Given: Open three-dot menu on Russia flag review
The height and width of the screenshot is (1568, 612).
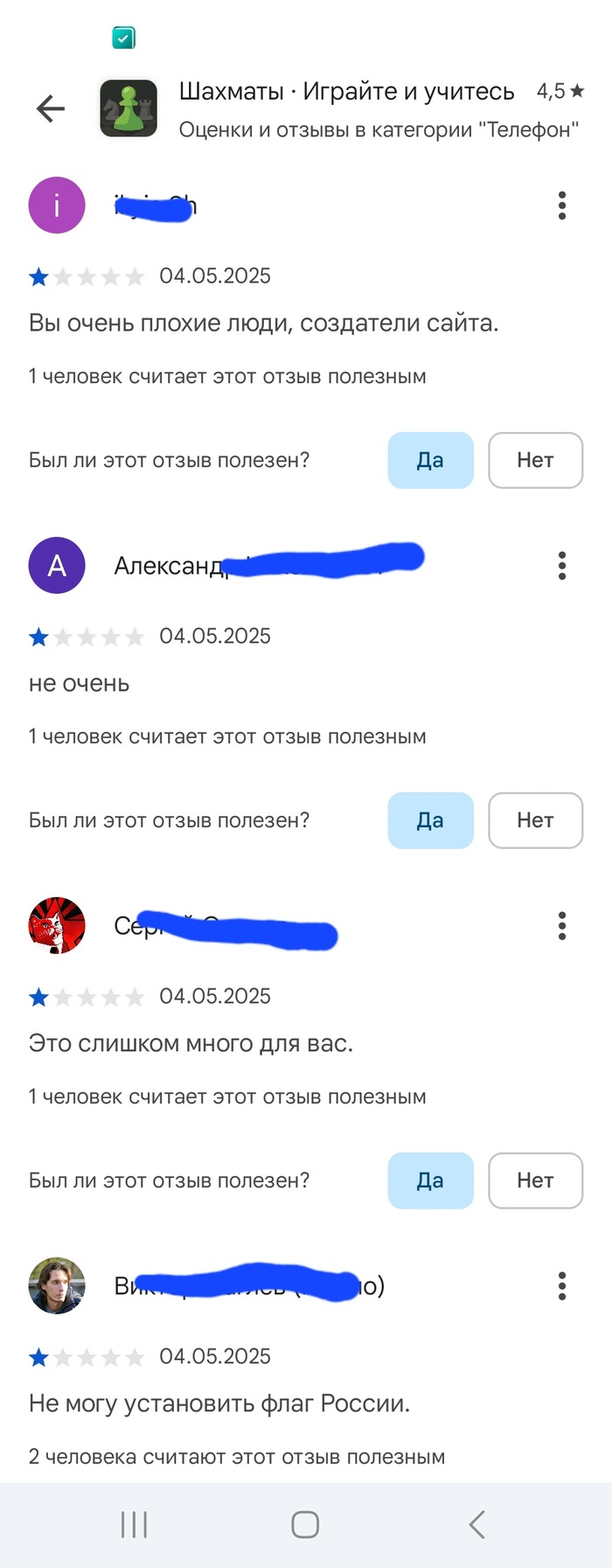Looking at the screenshot, I should pyautogui.click(x=562, y=1286).
